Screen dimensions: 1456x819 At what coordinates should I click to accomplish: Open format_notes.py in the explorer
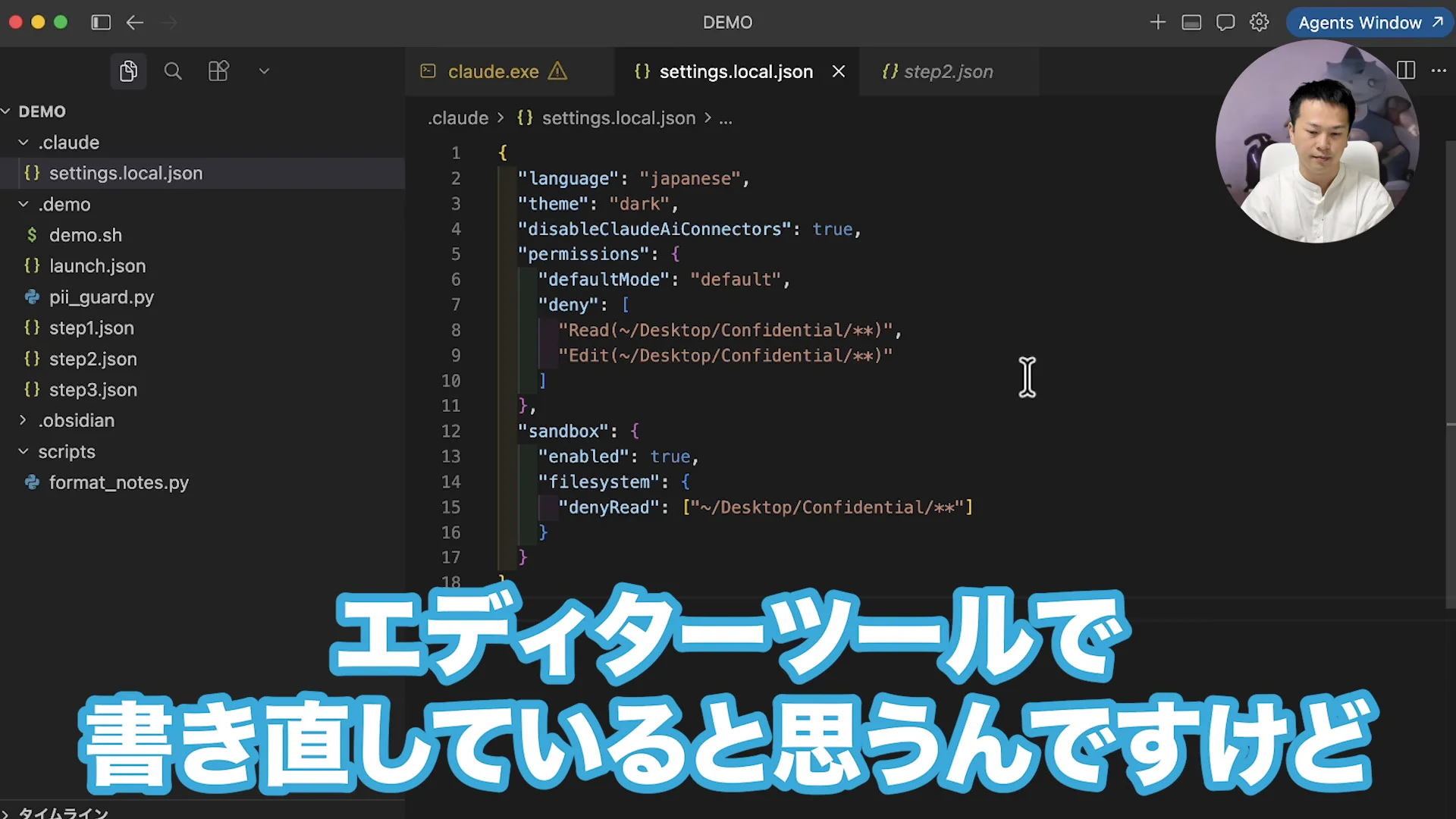(x=202, y=483)
